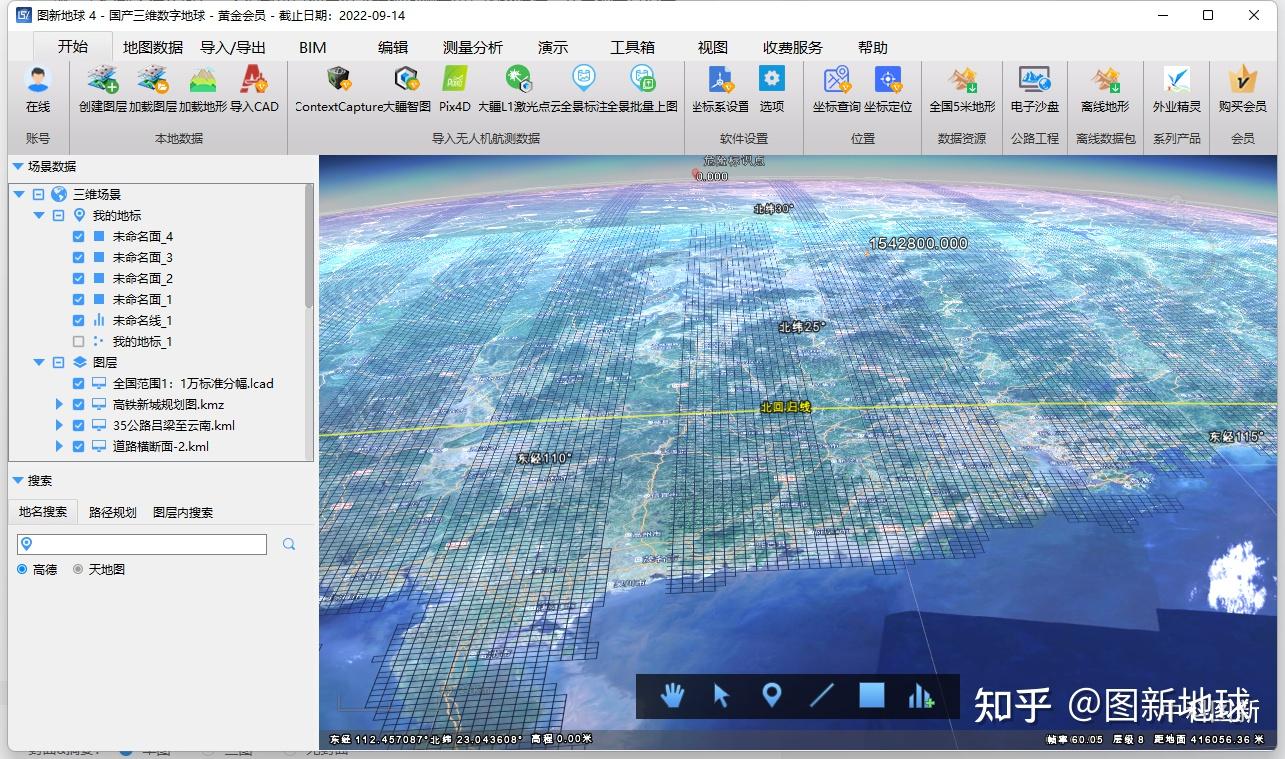Click the search magnifier icon

point(289,544)
